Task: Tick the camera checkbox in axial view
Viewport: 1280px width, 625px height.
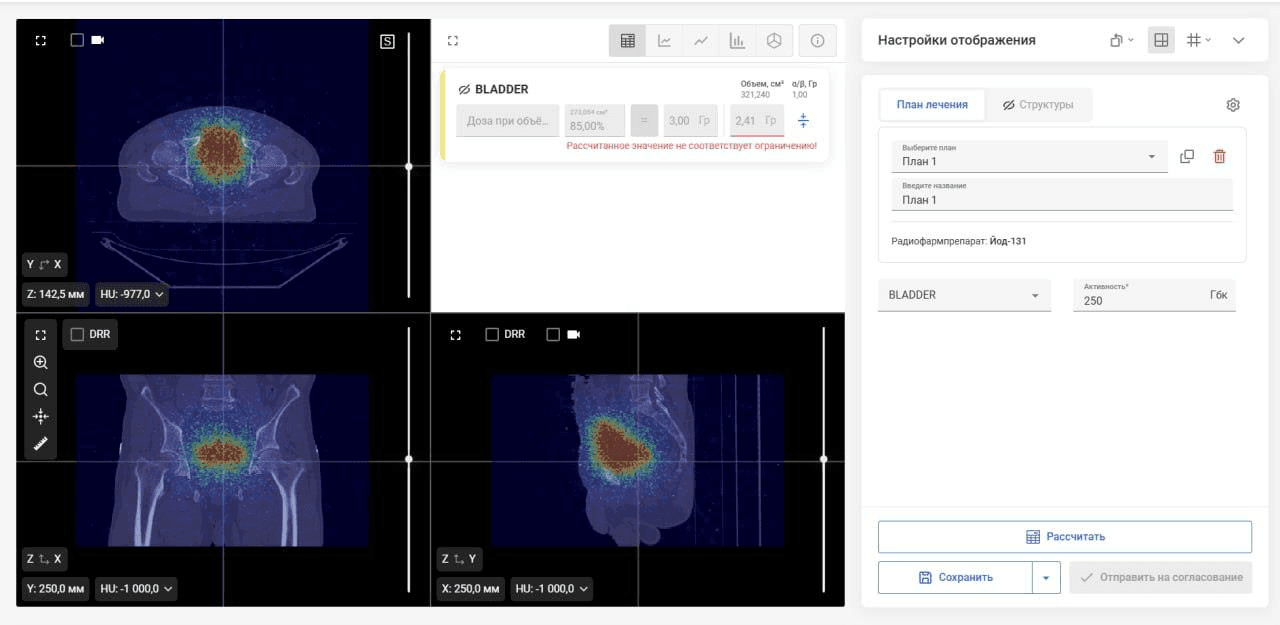Action: click(77, 40)
